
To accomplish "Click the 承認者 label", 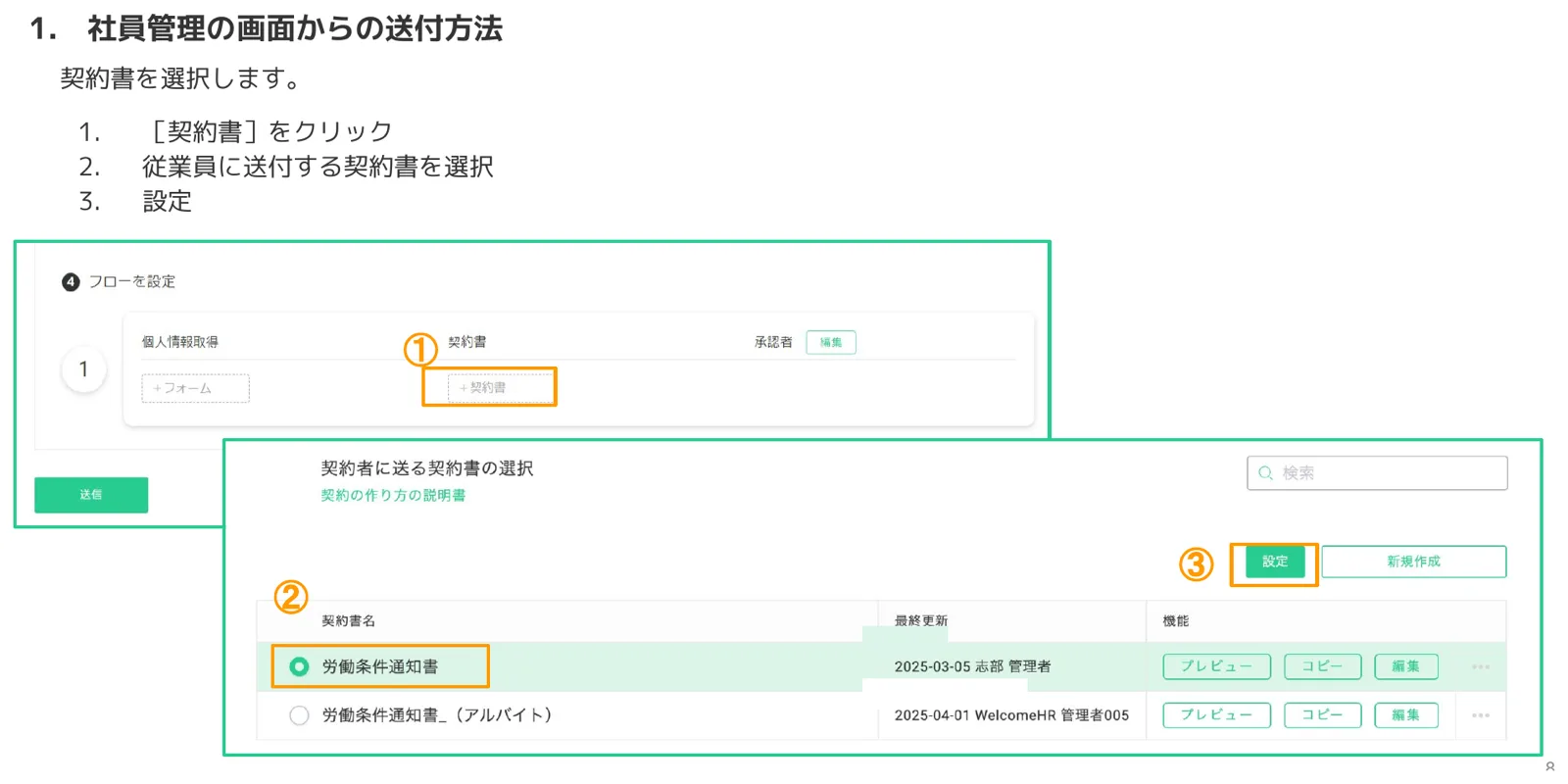I will (773, 342).
